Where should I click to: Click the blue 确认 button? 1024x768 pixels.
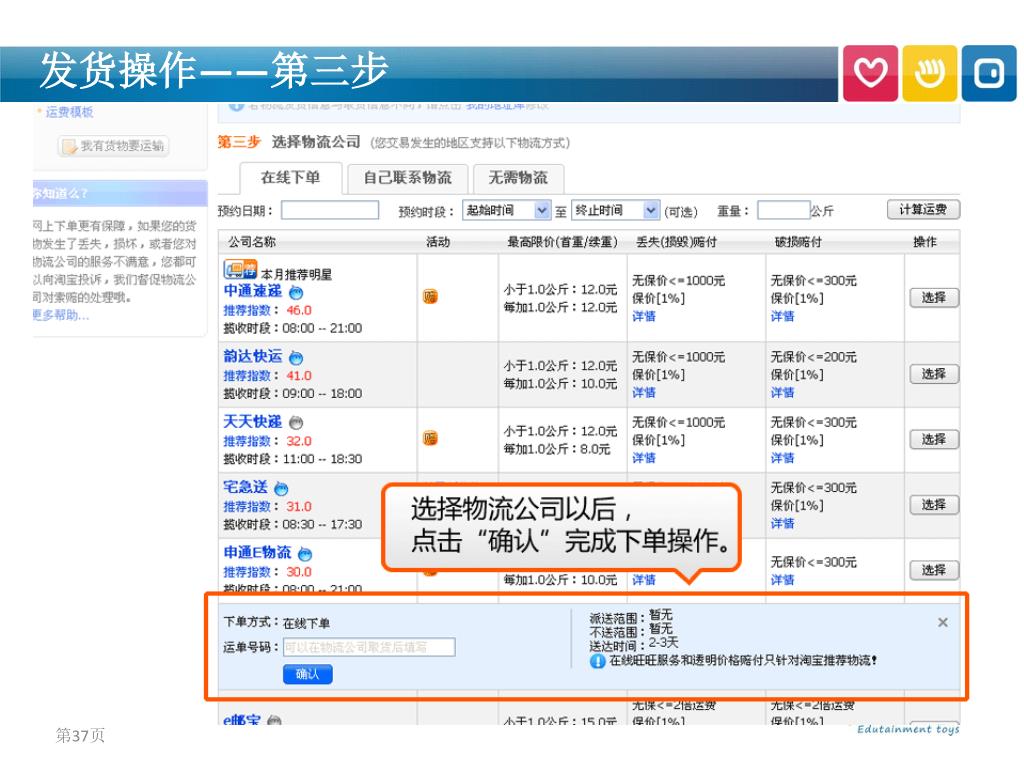point(308,674)
